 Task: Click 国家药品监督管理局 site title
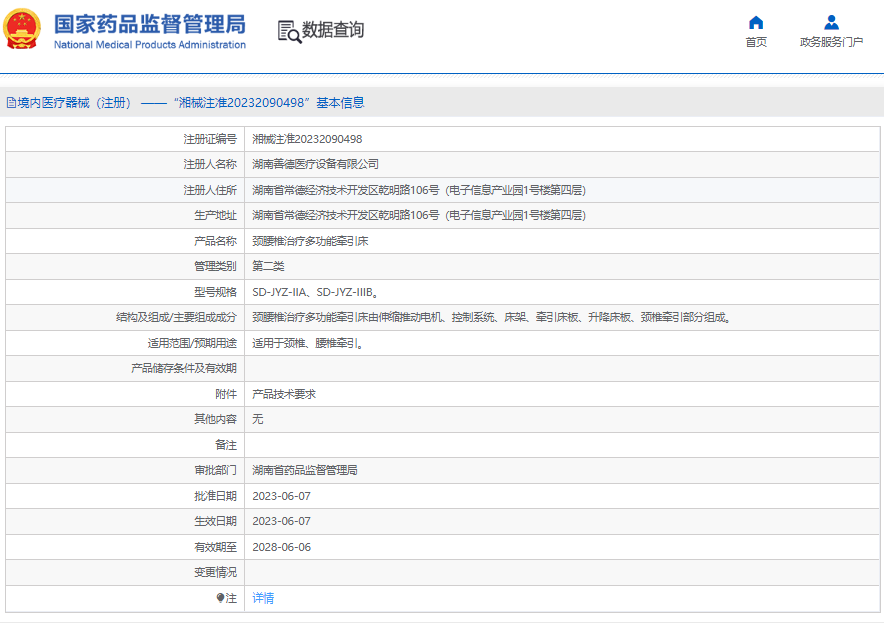[x=150, y=24]
